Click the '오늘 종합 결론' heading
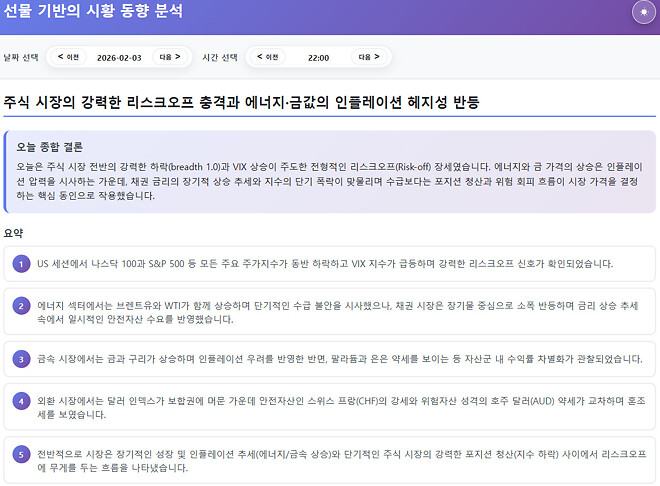This screenshot has height=486, width=660. coord(50,147)
